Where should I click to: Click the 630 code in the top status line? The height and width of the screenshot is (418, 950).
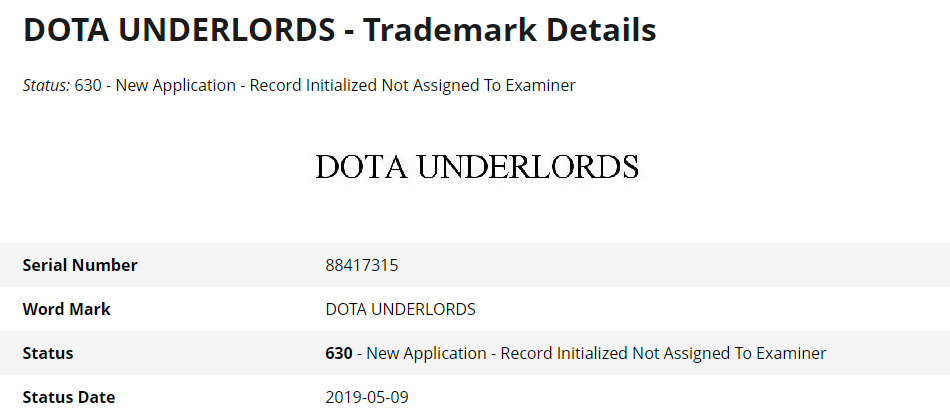88,85
